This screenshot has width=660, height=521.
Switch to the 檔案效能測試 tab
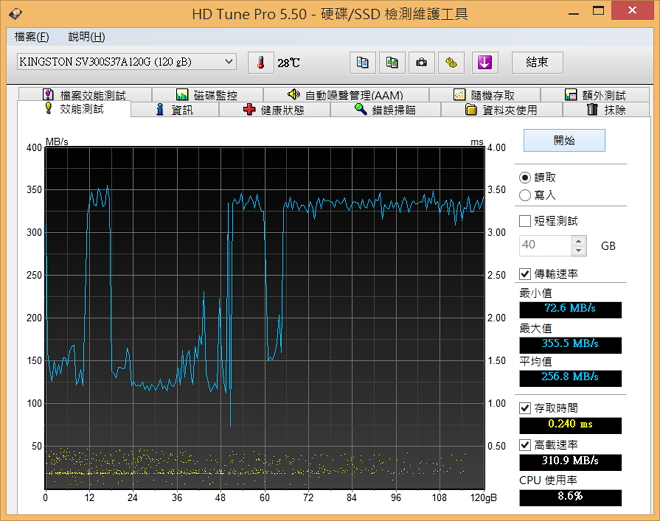coord(84,95)
